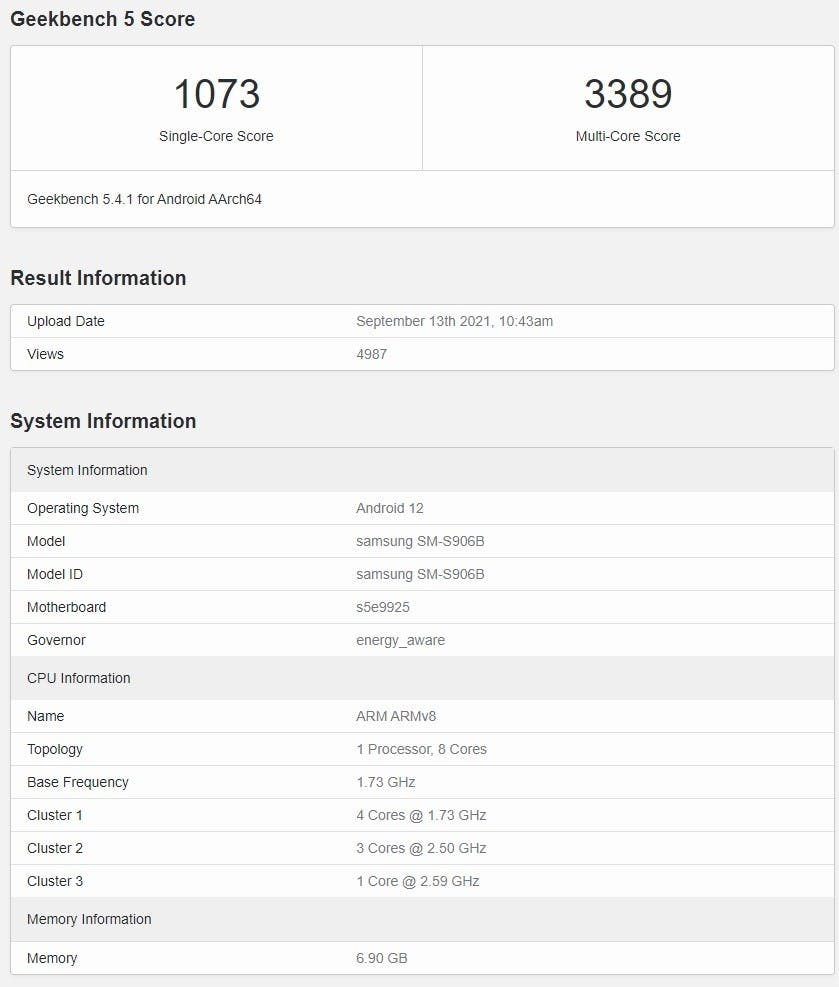Select the views count 4987
The height and width of the screenshot is (987, 839).
click(x=371, y=354)
